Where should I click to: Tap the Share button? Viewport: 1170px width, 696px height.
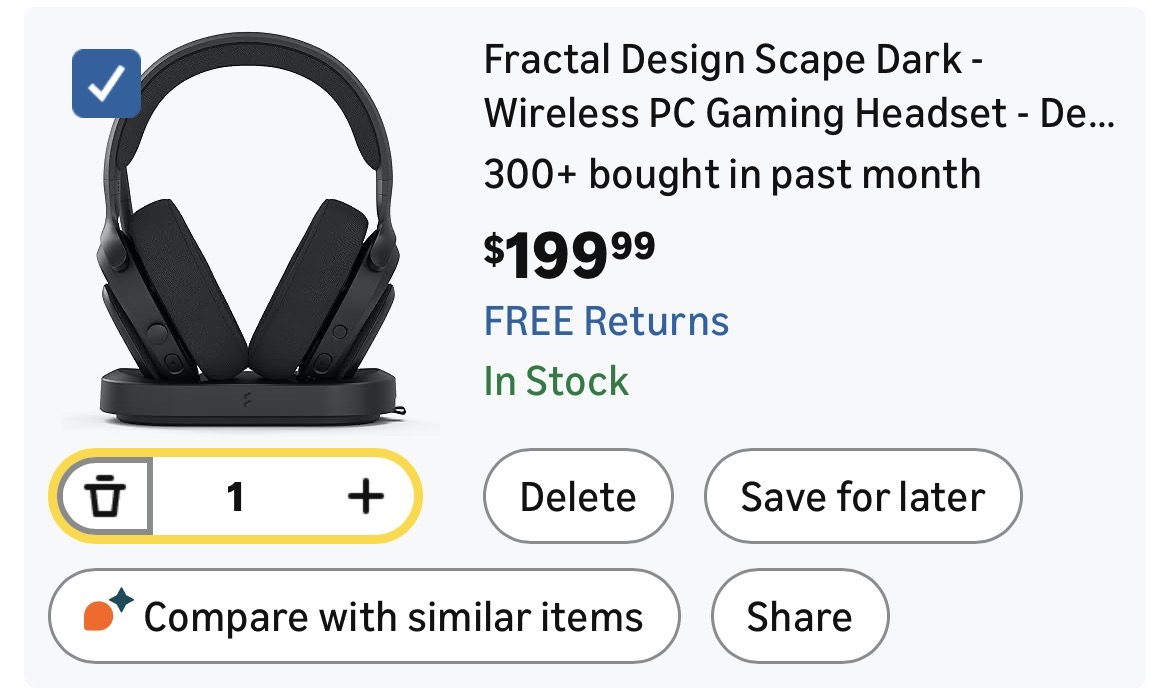[x=799, y=616]
